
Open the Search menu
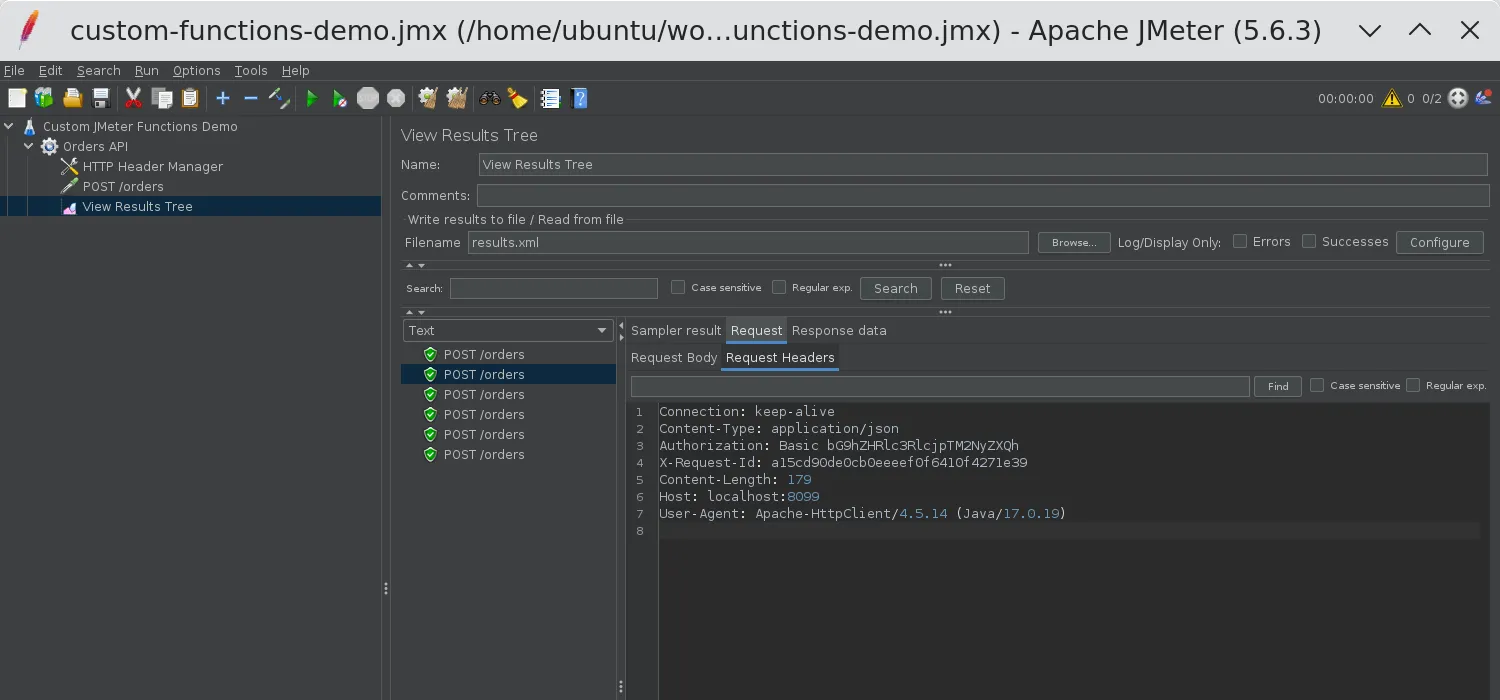(98, 70)
